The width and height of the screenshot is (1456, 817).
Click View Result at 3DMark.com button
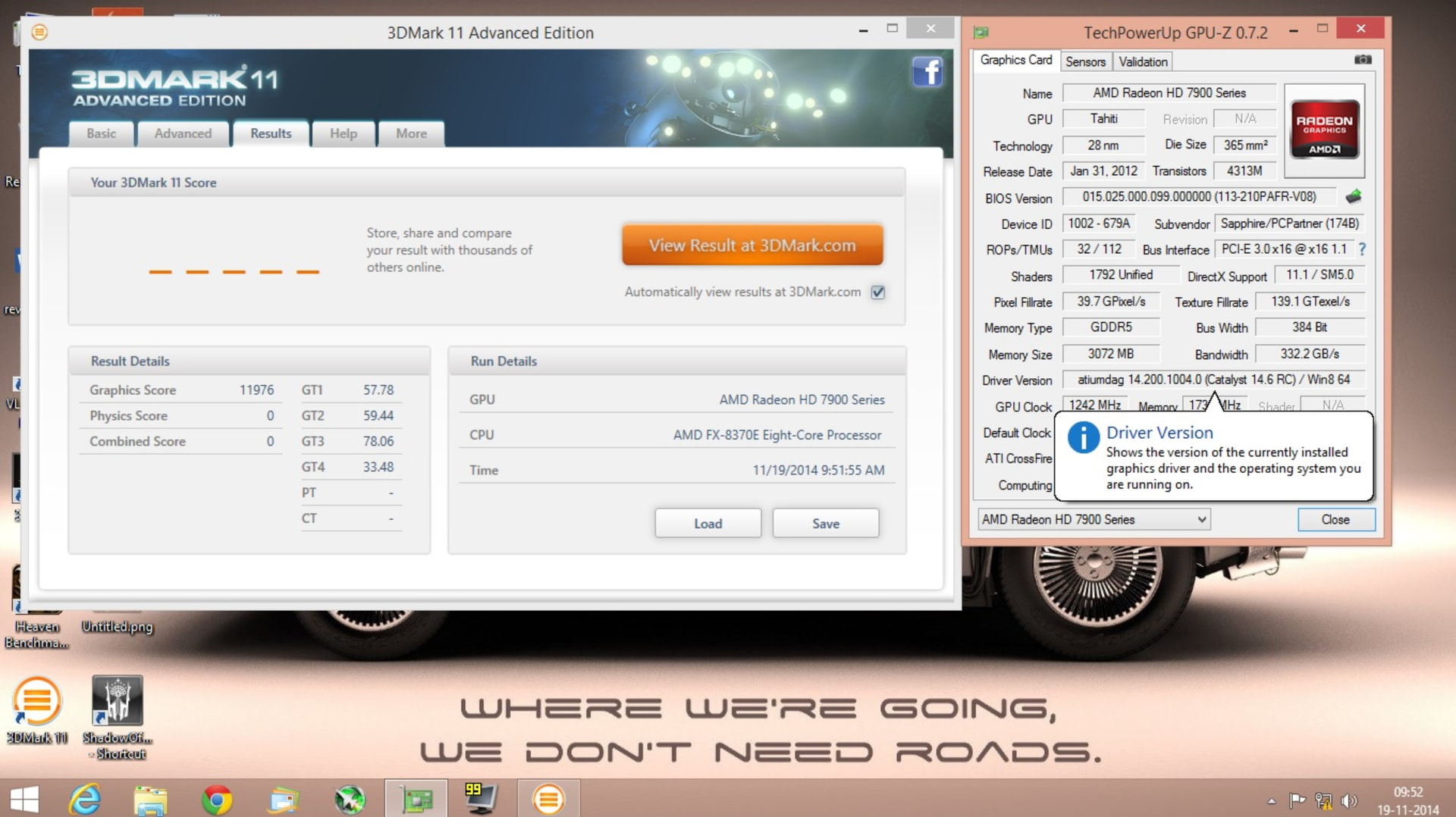752,246
